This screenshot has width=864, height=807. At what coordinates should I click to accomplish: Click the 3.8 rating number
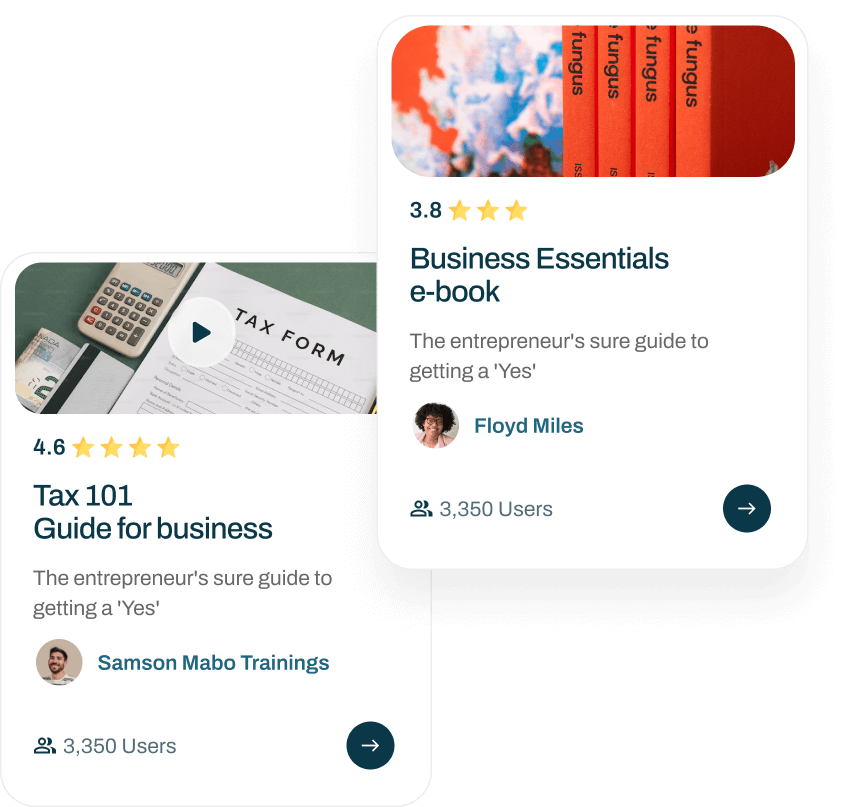pyautogui.click(x=425, y=210)
